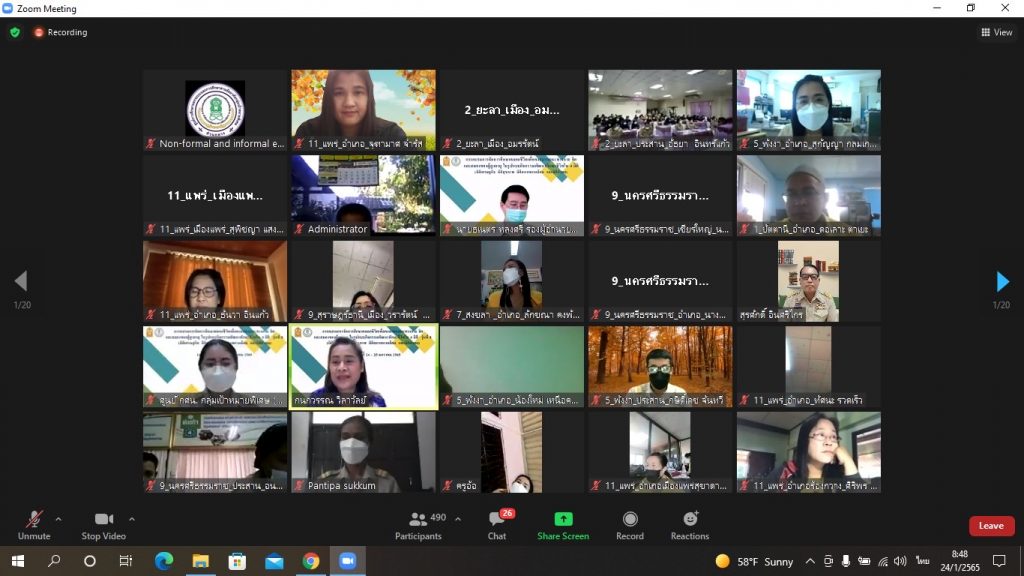Expand audio options beside Unmute
The height and width of the screenshot is (576, 1024).
coord(58,519)
